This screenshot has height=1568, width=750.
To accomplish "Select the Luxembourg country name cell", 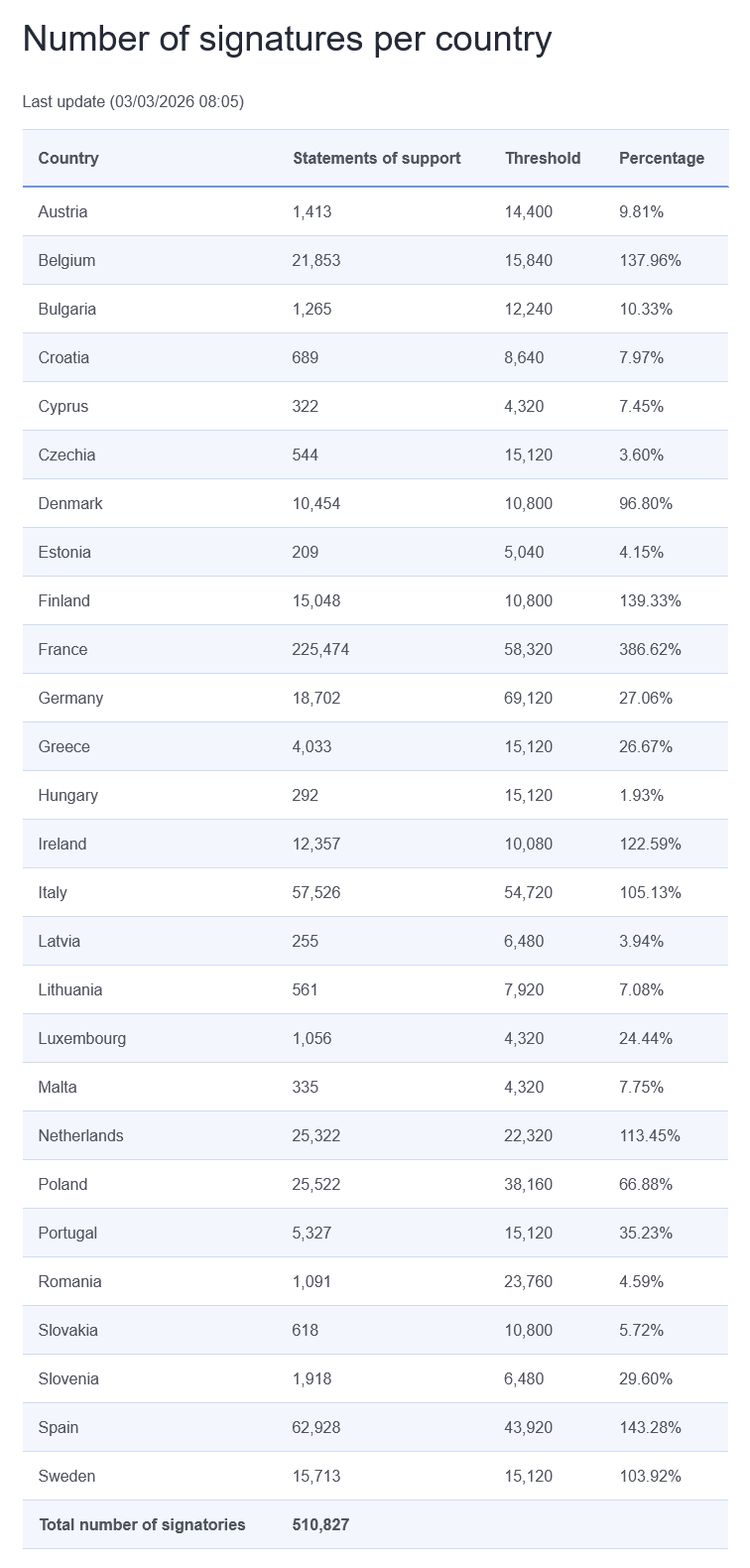I will (82, 1038).
